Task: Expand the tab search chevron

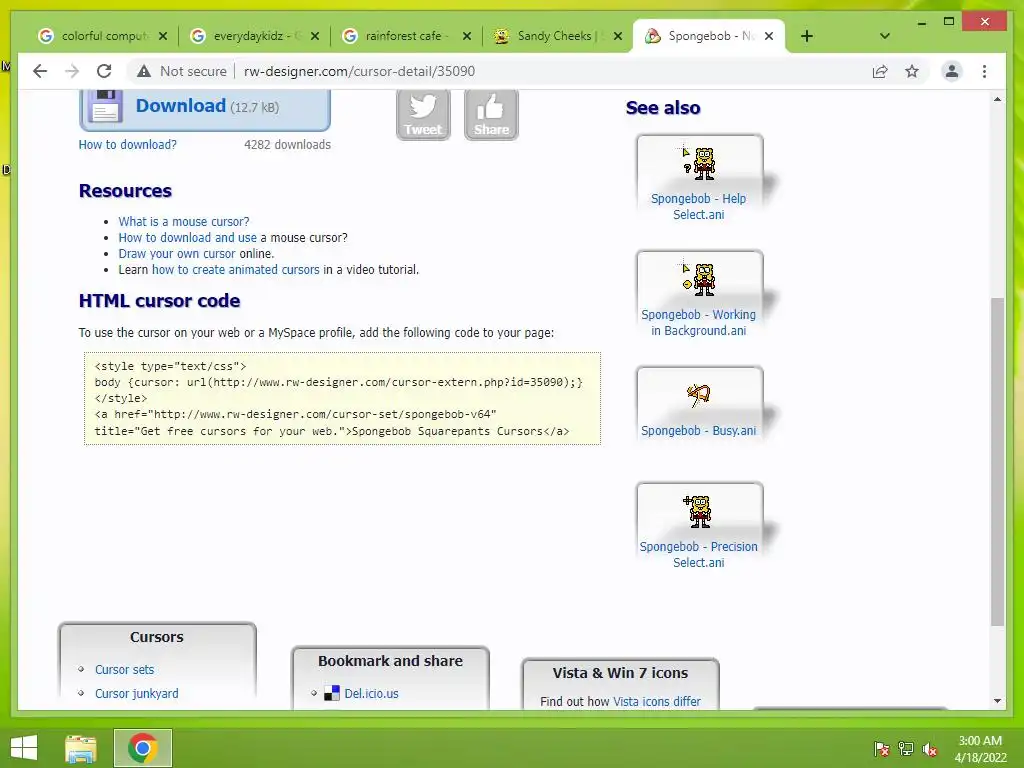Action: (885, 36)
